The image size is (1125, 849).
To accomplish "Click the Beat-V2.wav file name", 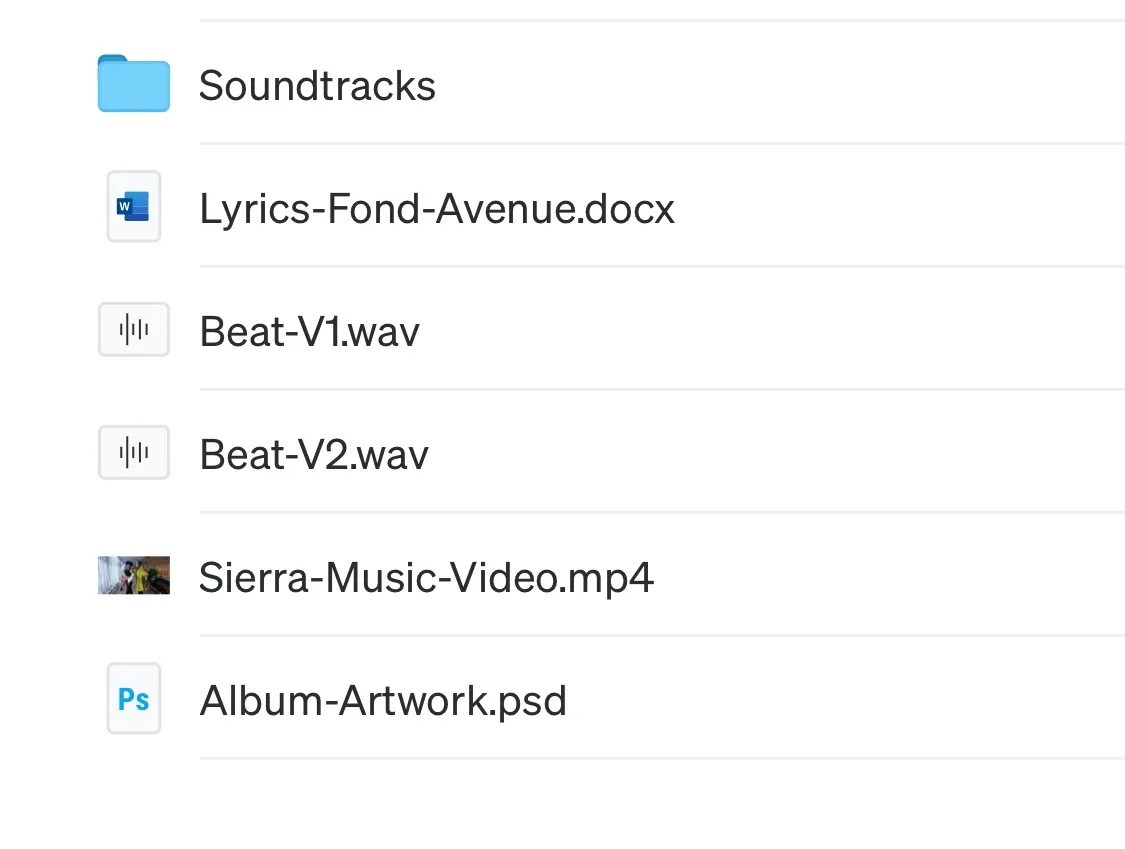I will click(314, 454).
